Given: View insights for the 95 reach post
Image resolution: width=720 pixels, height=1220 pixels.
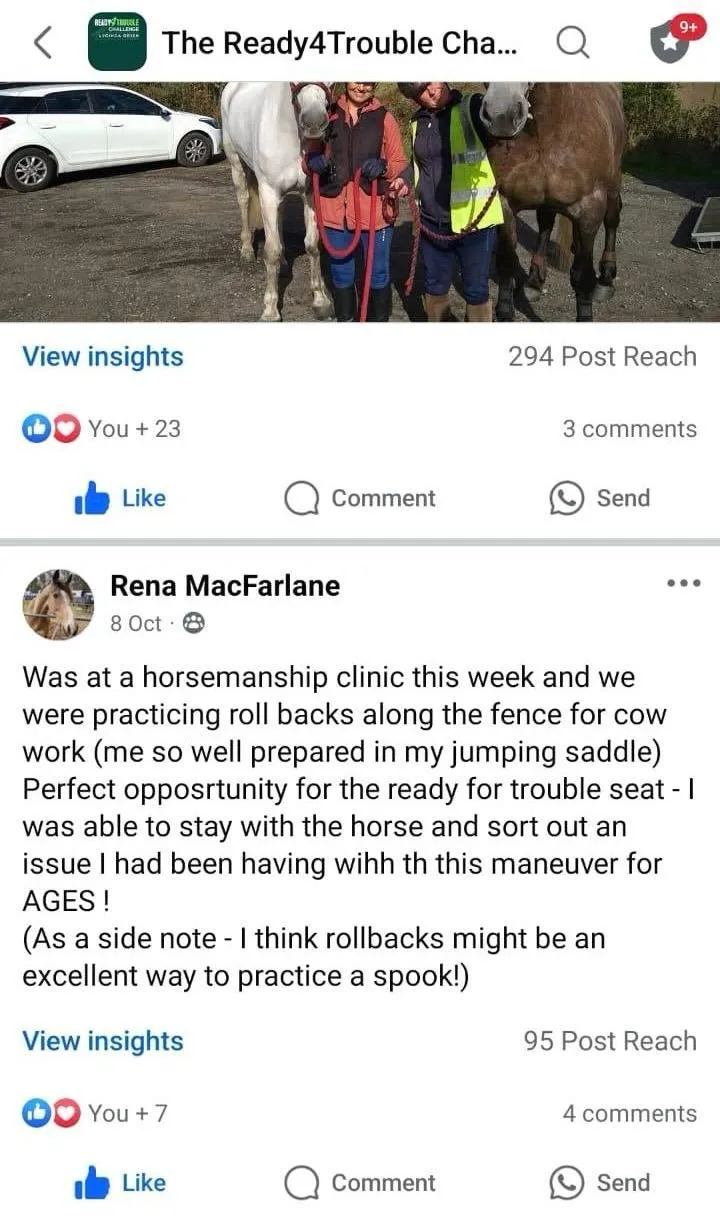Looking at the screenshot, I should click(103, 1041).
